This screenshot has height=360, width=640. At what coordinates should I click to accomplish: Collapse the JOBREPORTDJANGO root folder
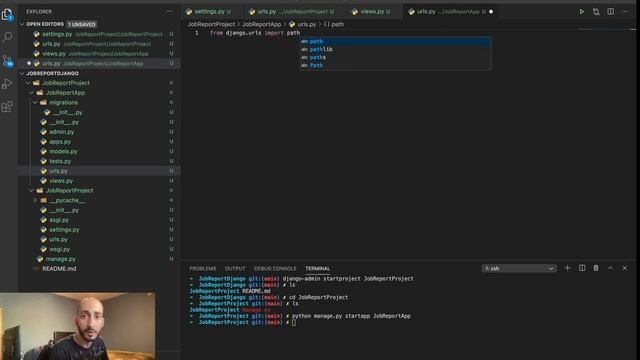22,73
